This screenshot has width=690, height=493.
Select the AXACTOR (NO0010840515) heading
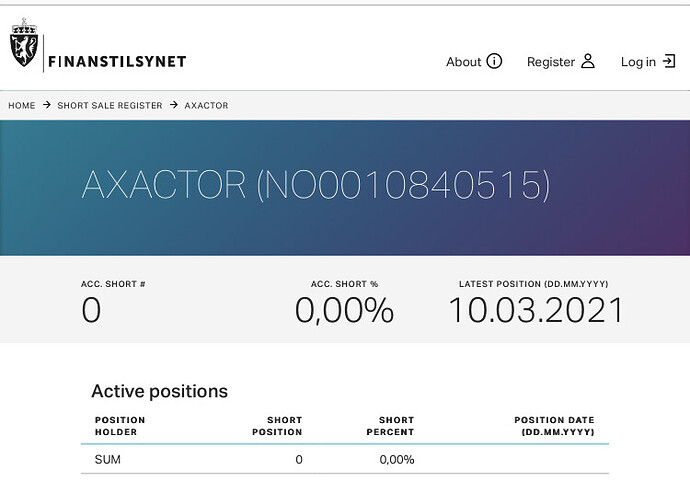pos(316,185)
